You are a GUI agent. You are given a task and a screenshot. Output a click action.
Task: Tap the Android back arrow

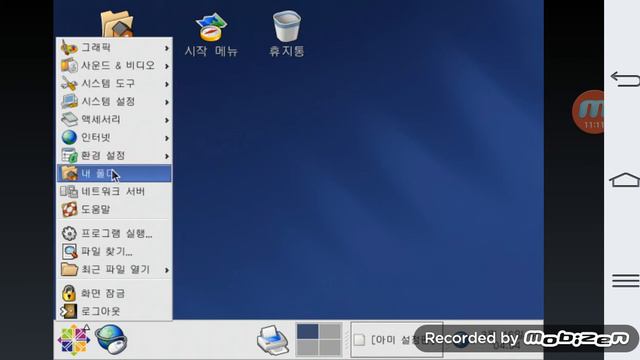[624, 78]
